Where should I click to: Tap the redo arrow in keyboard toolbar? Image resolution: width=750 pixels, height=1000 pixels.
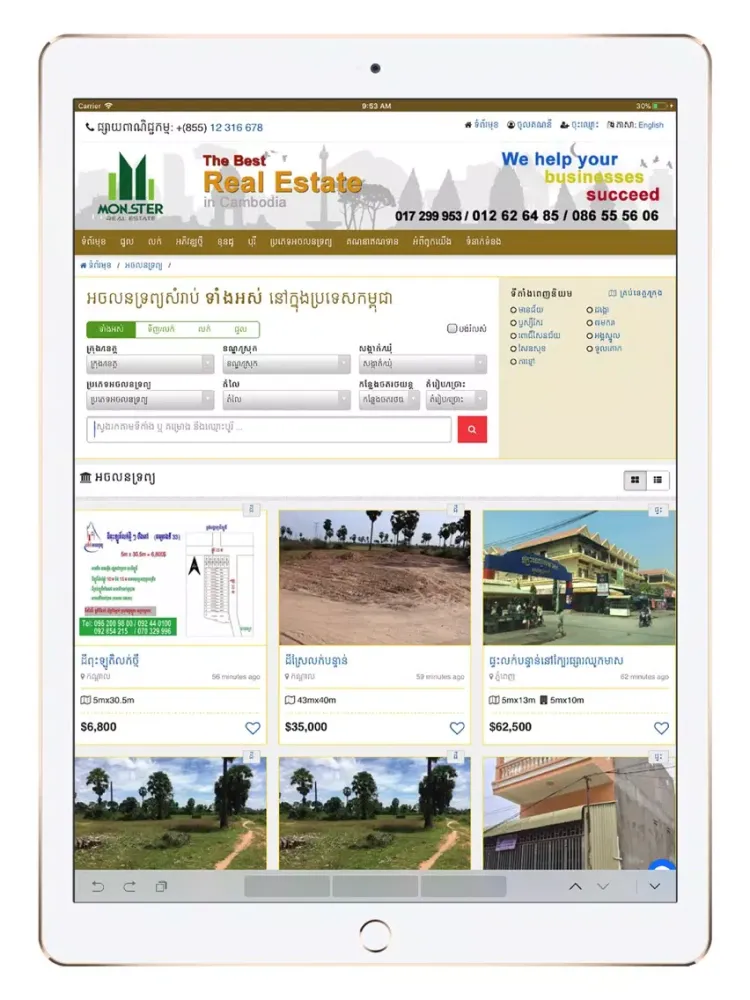click(129, 886)
